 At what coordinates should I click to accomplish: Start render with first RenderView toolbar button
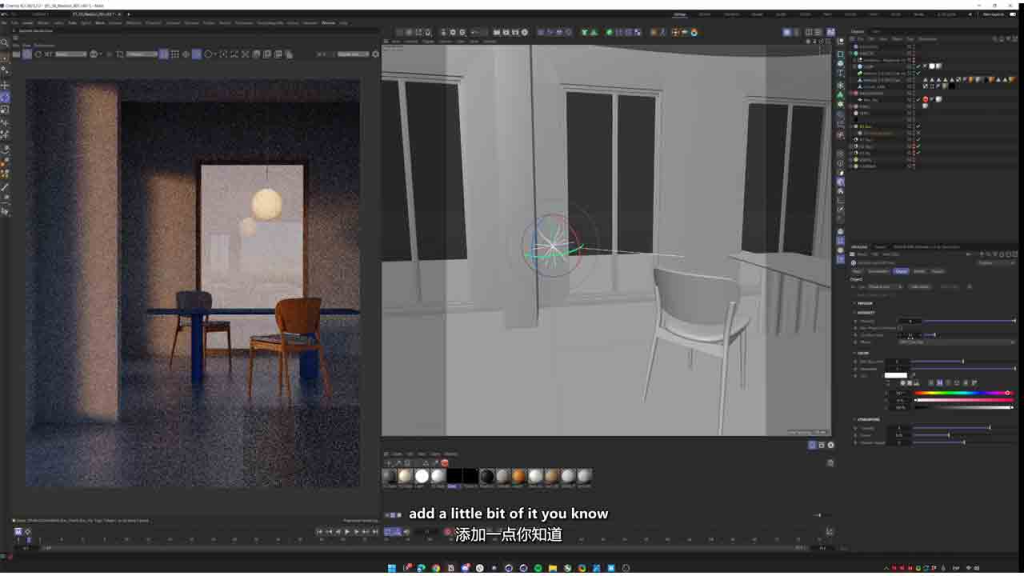16,54
